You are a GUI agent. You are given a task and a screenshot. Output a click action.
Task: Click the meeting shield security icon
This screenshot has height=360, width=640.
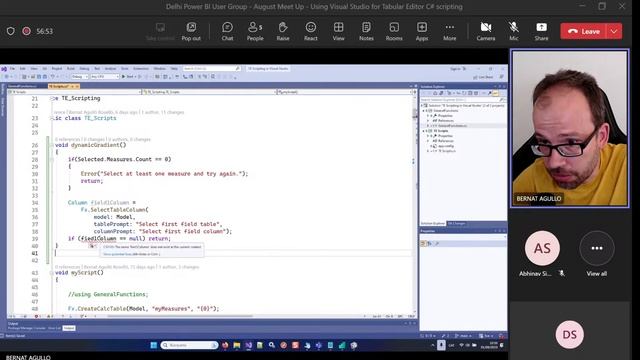point(11,31)
